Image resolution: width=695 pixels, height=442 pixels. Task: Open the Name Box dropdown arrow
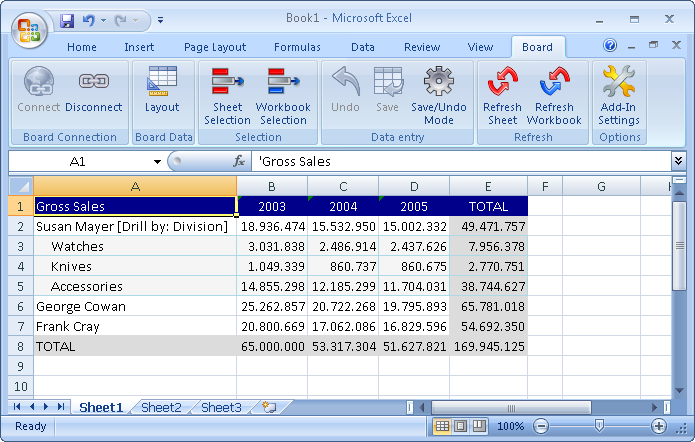[x=157, y=161]
